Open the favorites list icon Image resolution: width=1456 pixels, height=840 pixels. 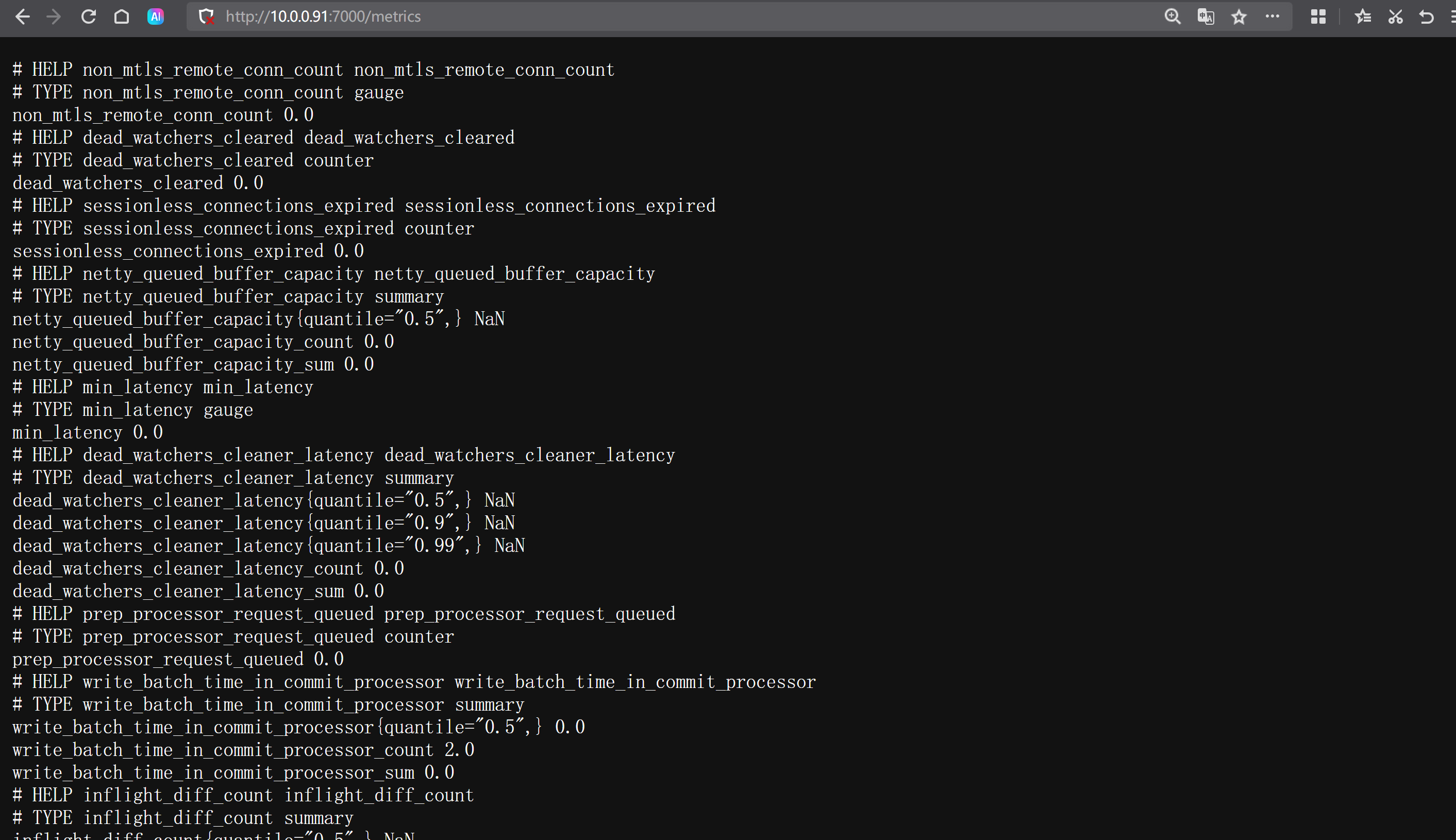[x=1363, y=16]
